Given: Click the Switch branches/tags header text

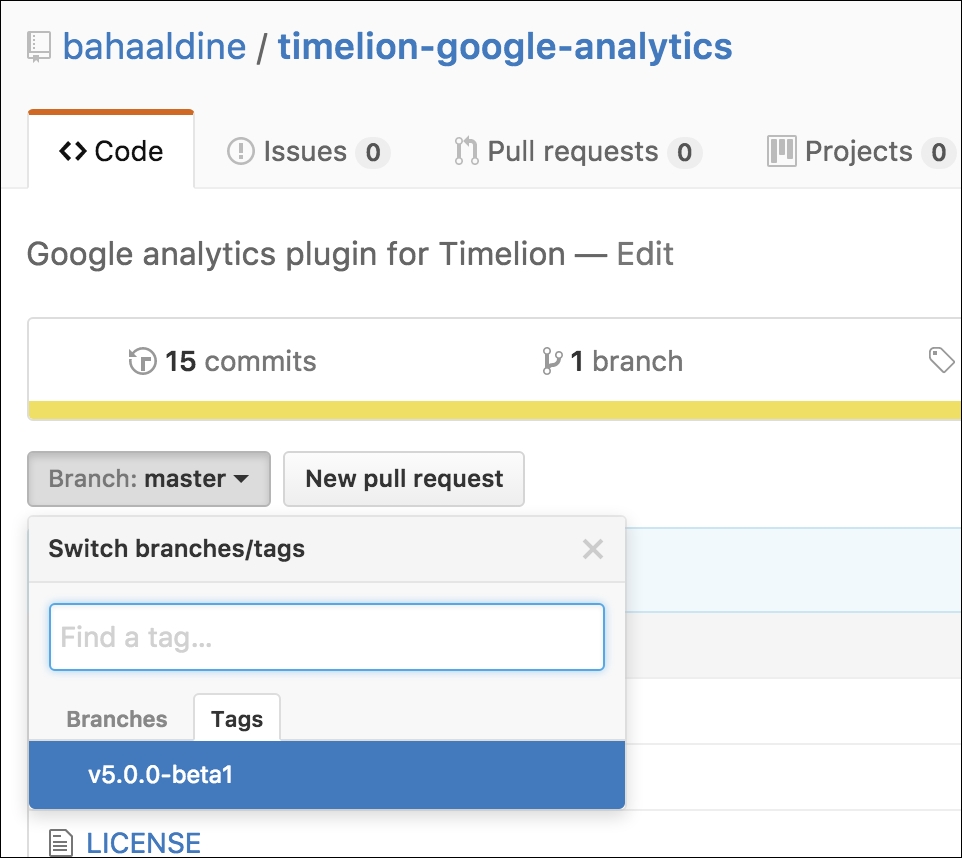Looking at the screenshot, I should pyautogui.click(x=177, y=549).
